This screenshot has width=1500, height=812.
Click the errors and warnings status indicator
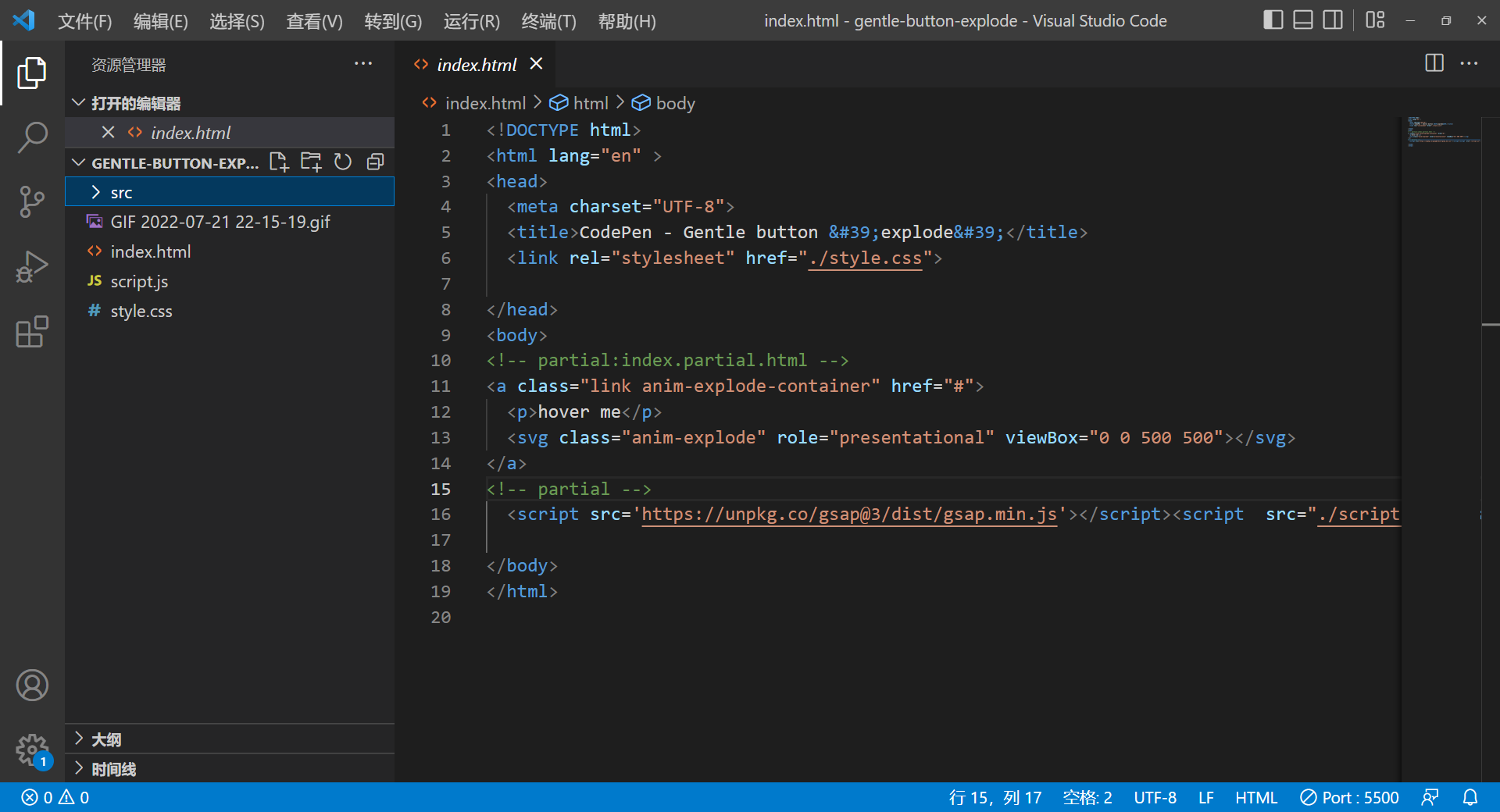[53, 797]
